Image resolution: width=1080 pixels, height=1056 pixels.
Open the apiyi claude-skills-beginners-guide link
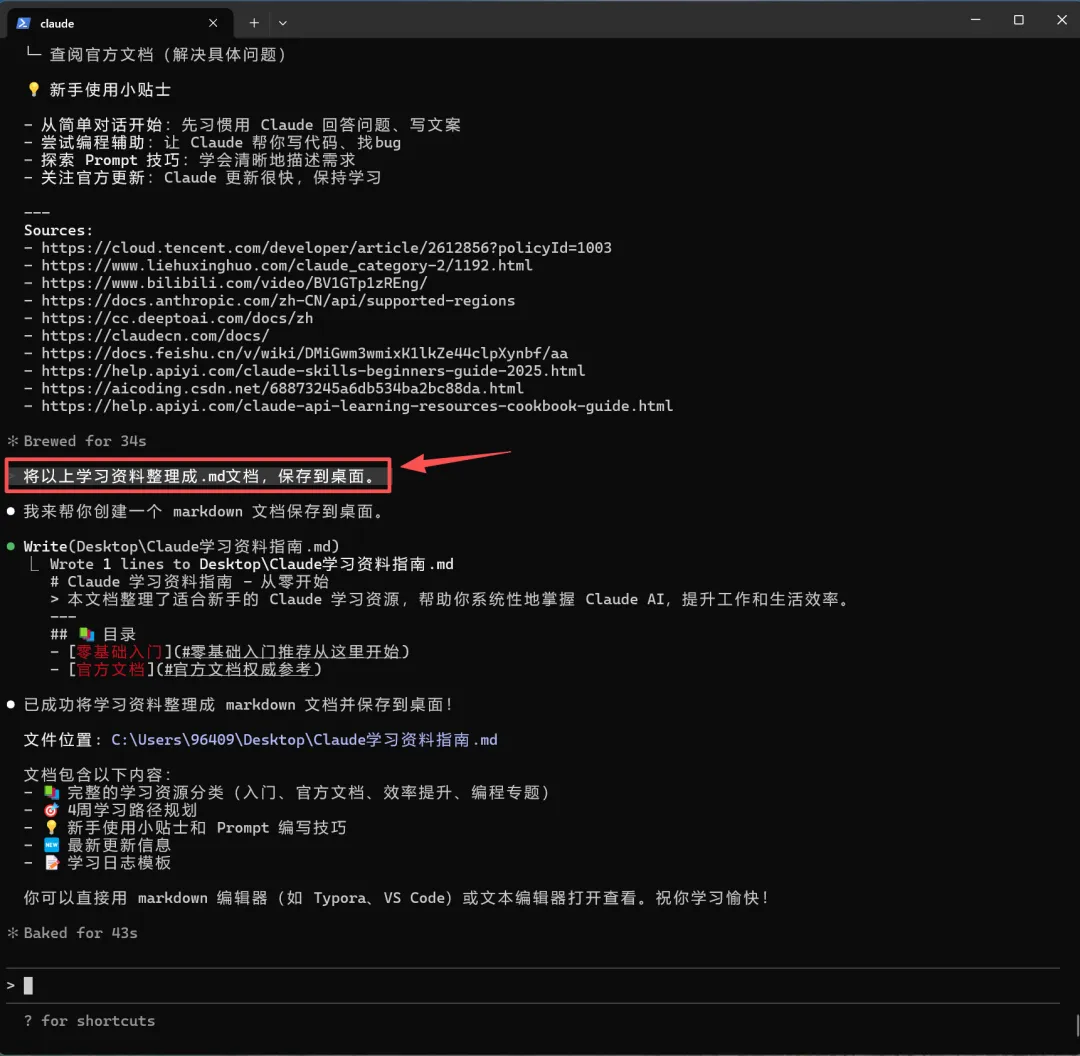point(313,371)
